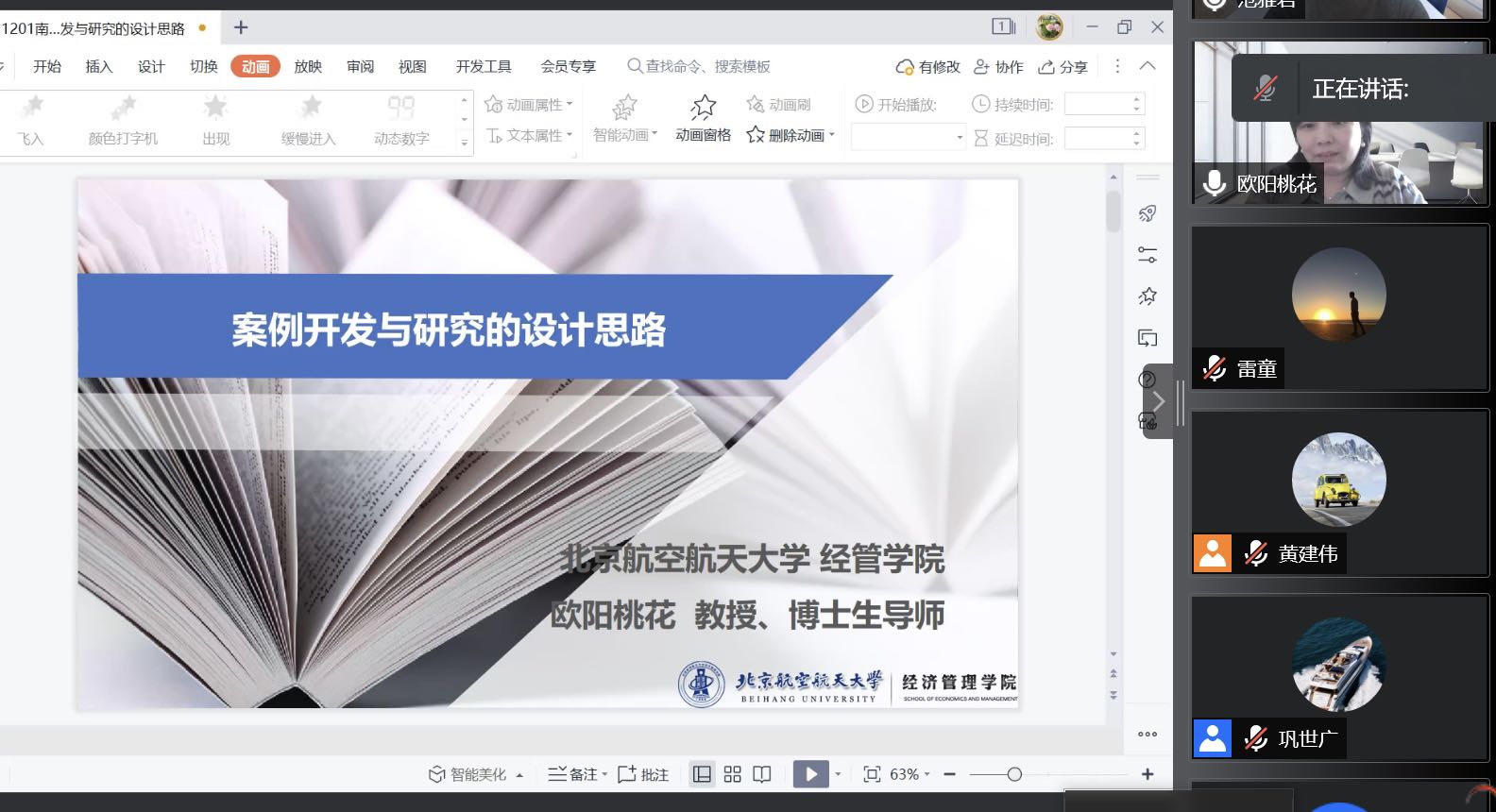Open the 动画窗格 animation pane
Viewport: 1496px width, 812px height.
[703, 119]
